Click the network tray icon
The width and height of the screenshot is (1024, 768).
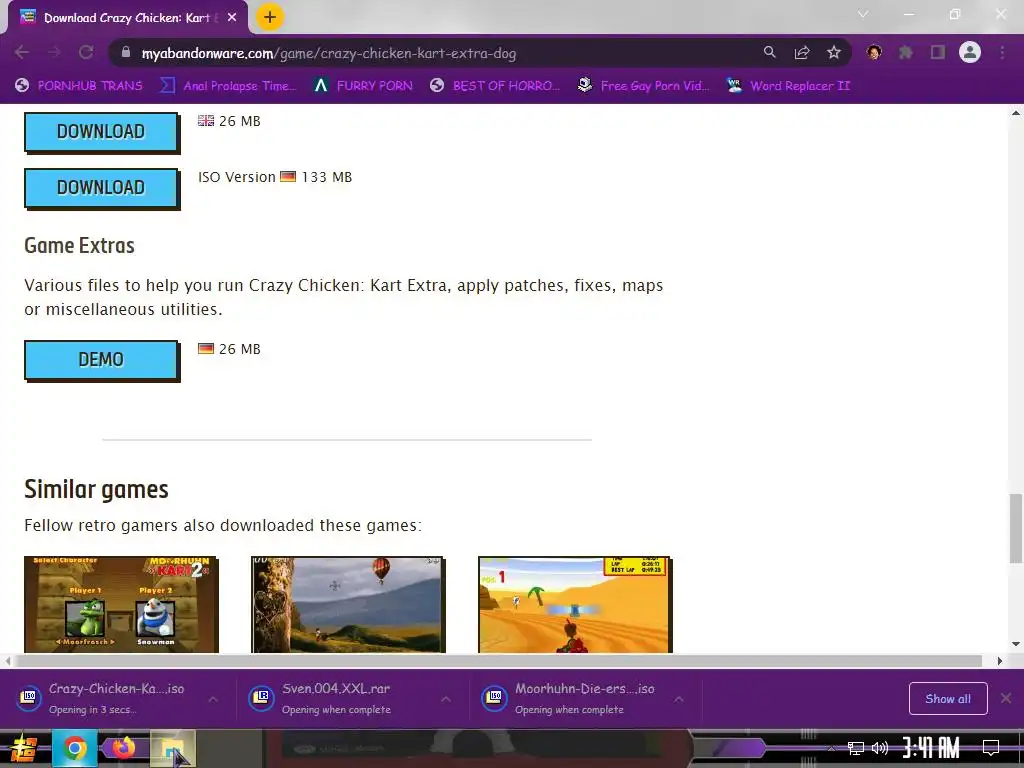pos(855,748)
